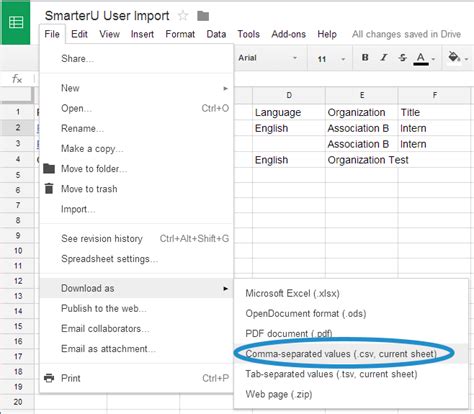Screen dimensions: 474x414
Task: Download as Web page (.zip)
Action: 351,394
